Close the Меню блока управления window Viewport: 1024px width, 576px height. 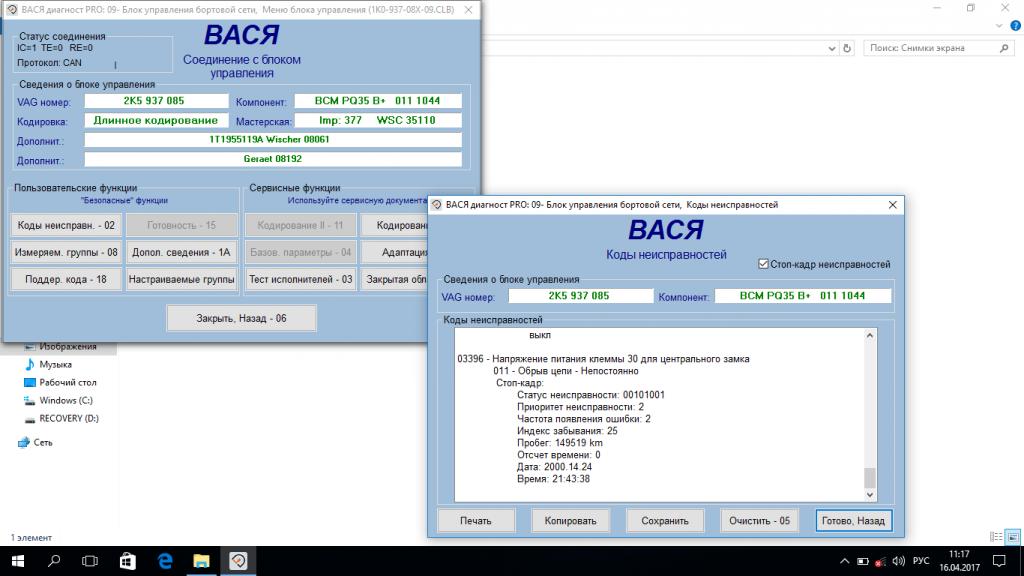click(468, 10)
